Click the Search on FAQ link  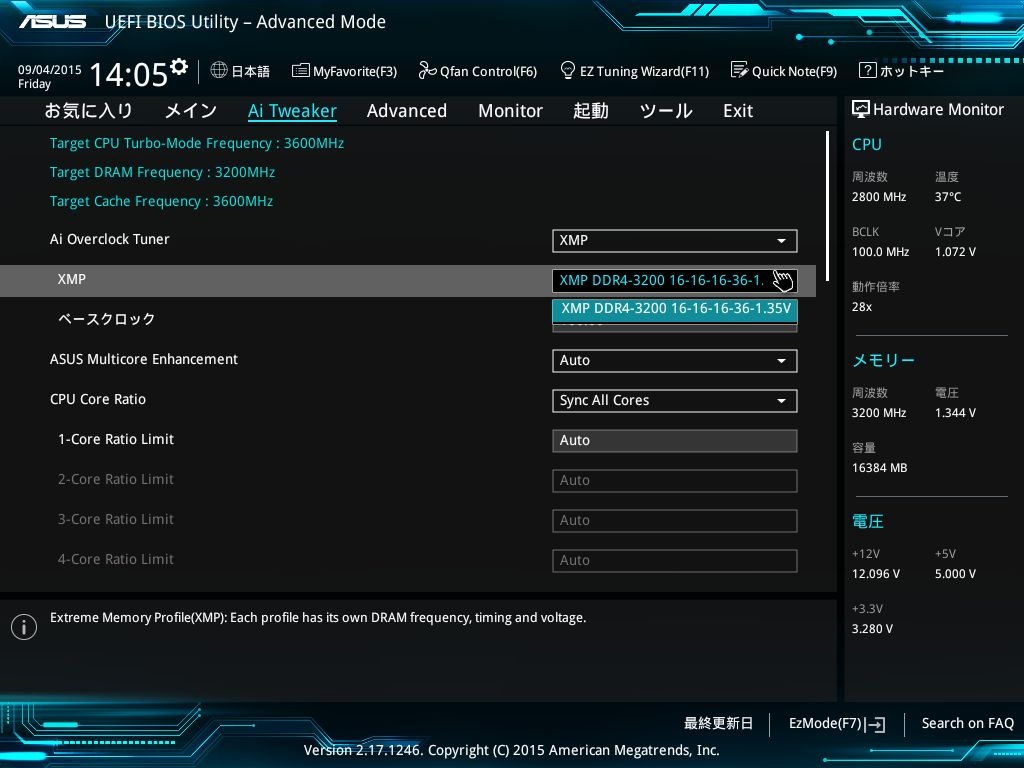click(x=967, y=724)
